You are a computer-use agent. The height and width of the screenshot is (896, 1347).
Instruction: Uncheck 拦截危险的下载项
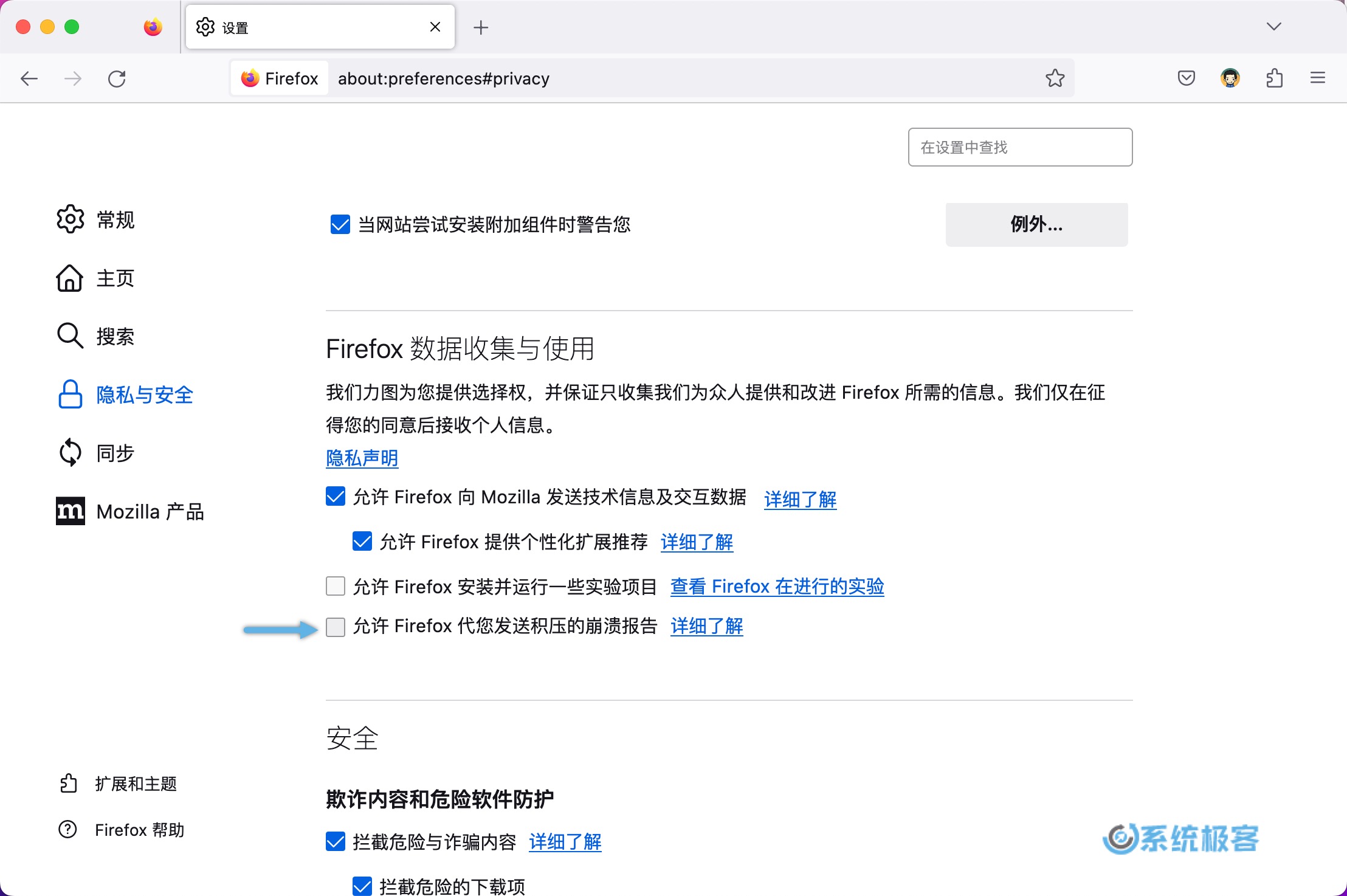click(x=362, y=886)
